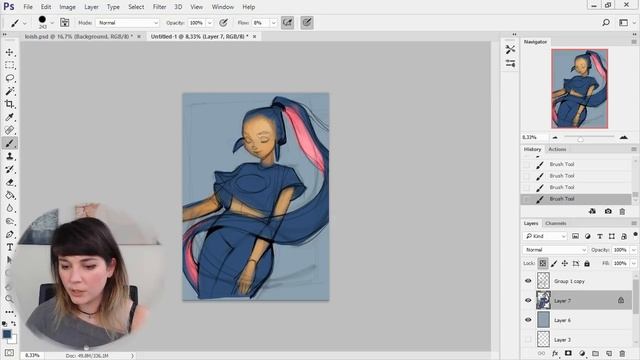Click the Navigator zoom percentage field
The height and width of the screenshot is (360, 640).
coord(535,138)
